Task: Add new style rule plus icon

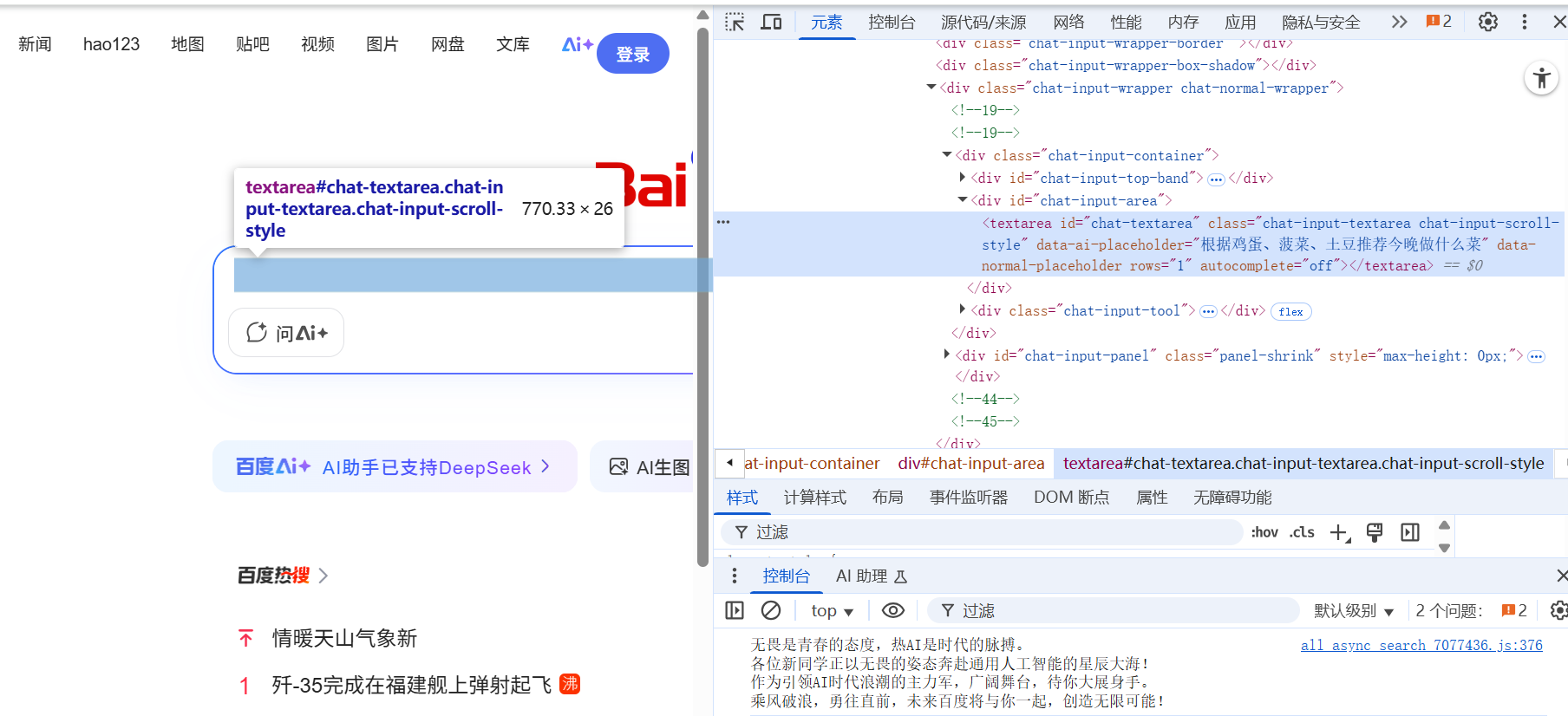Action: pyautogui.click(x=1340, y=532)
